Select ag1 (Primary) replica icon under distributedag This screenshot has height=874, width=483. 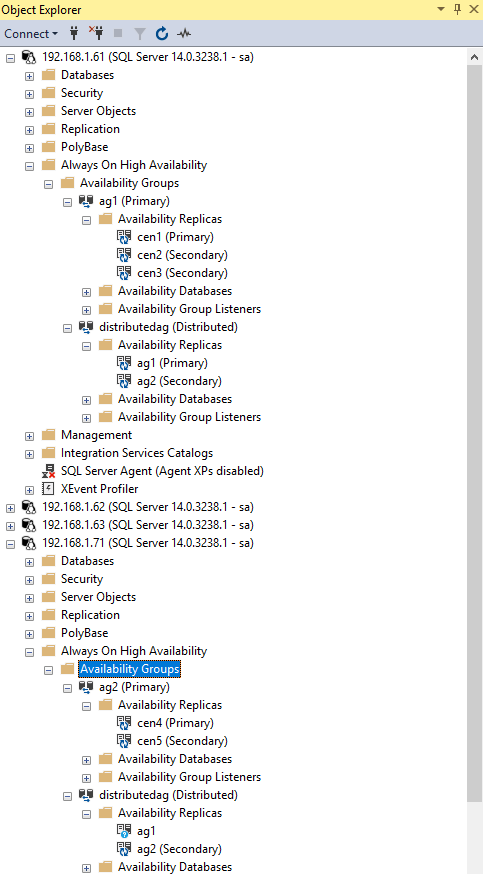124,363
